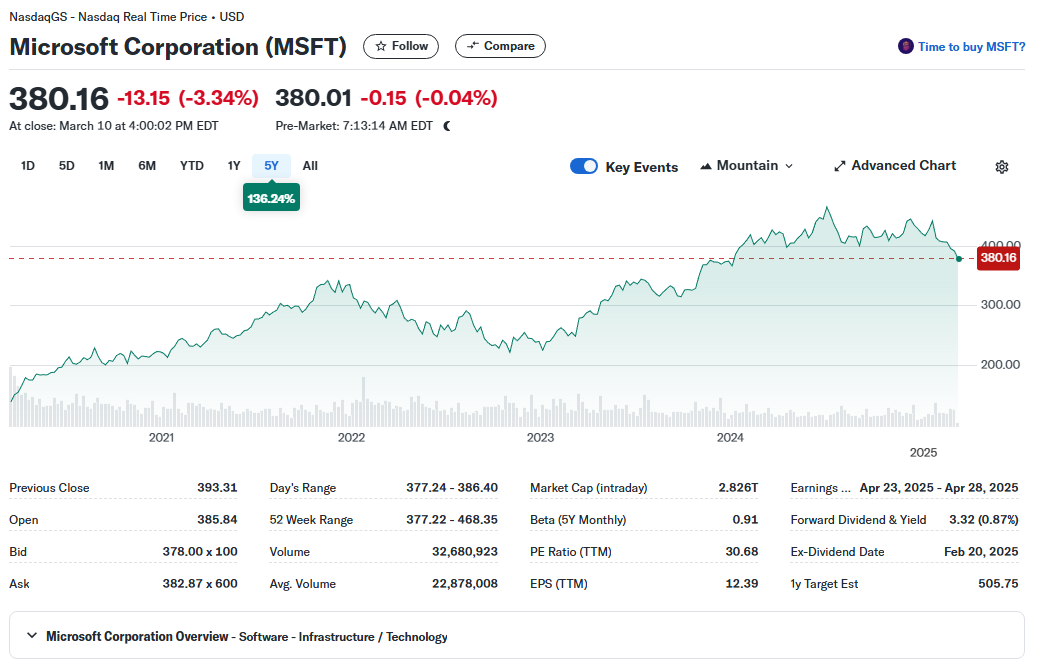Click the Ex-Dividend Date Feb 20, 2025

coord(981,552)
